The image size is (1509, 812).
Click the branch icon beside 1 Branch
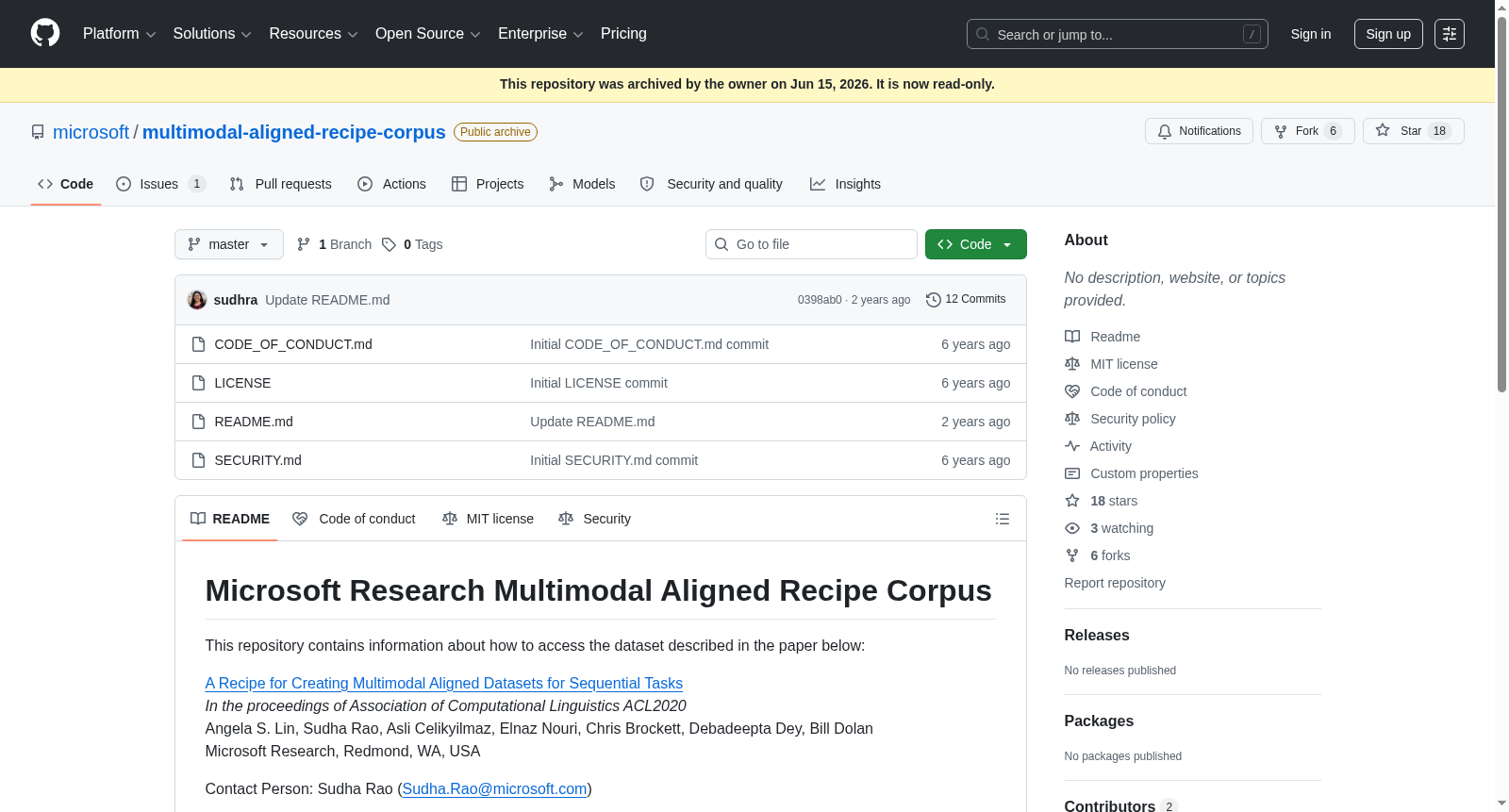304,244
